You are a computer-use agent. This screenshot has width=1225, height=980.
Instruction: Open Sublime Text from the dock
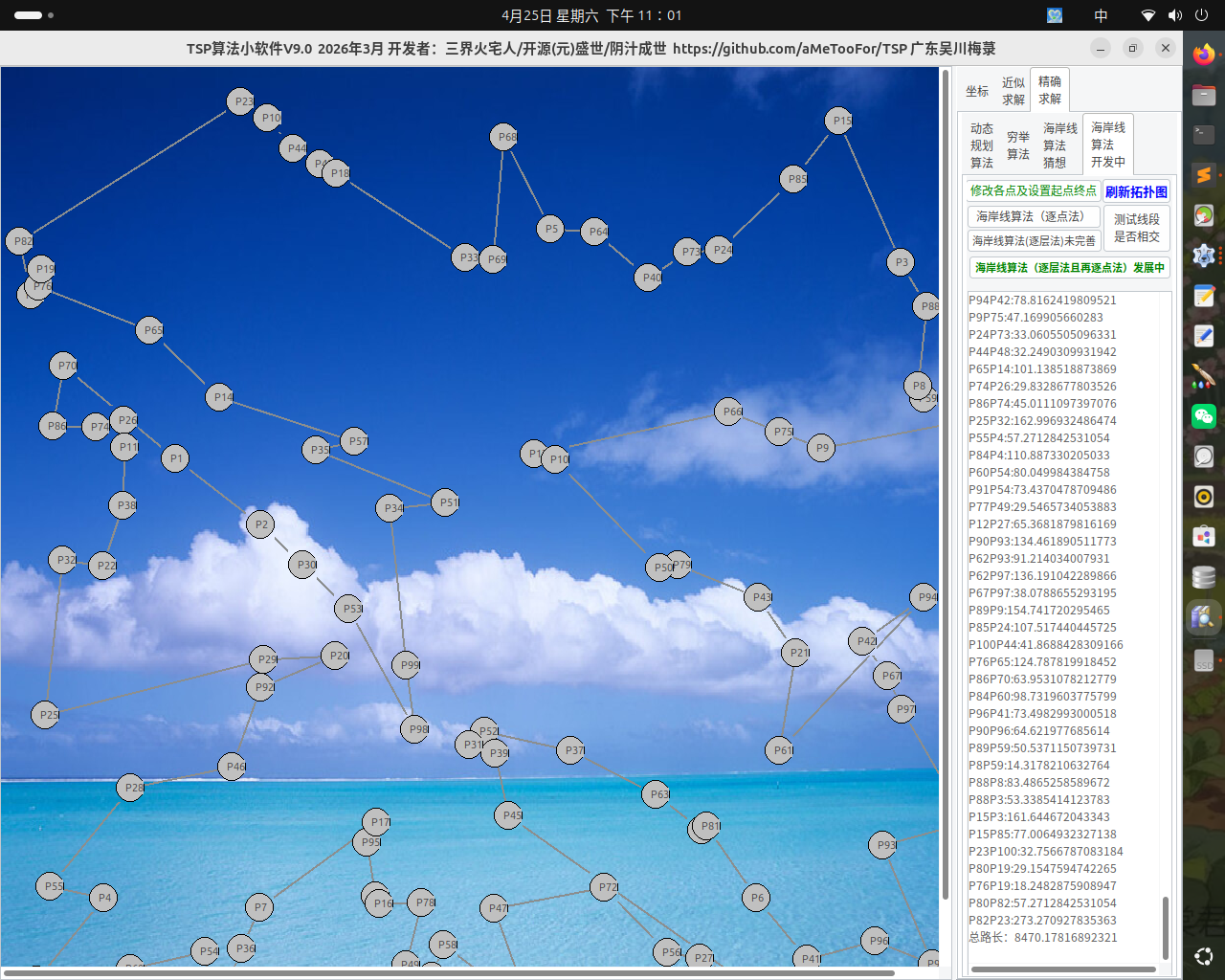coord(1204,175)
